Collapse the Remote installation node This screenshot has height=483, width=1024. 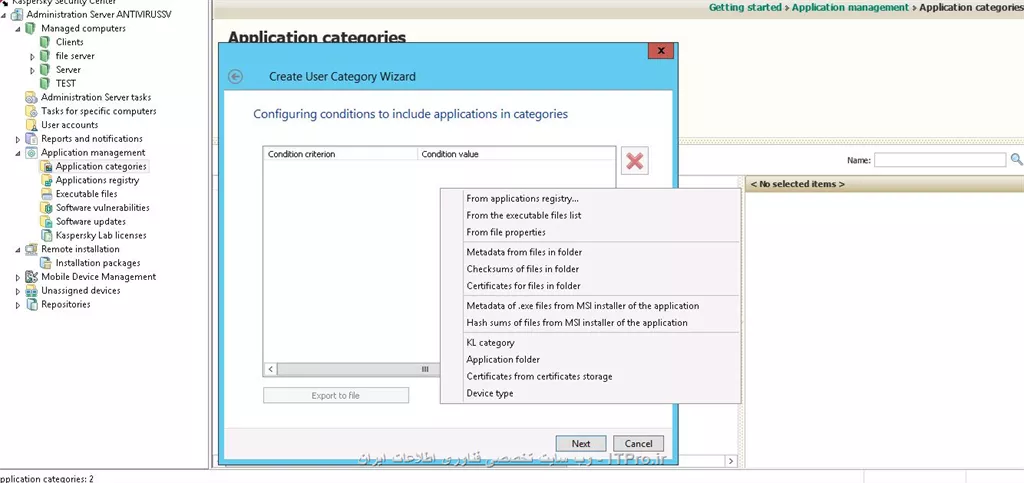[18, 249]
